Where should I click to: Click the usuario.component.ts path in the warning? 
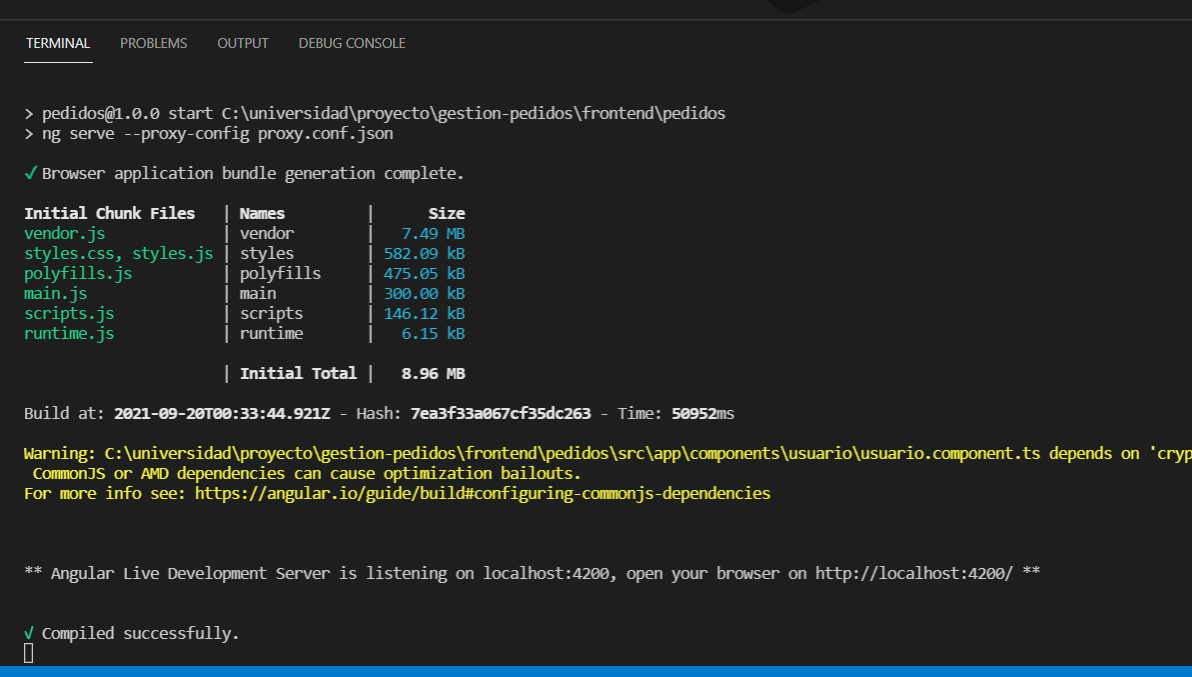pos(572,454)
